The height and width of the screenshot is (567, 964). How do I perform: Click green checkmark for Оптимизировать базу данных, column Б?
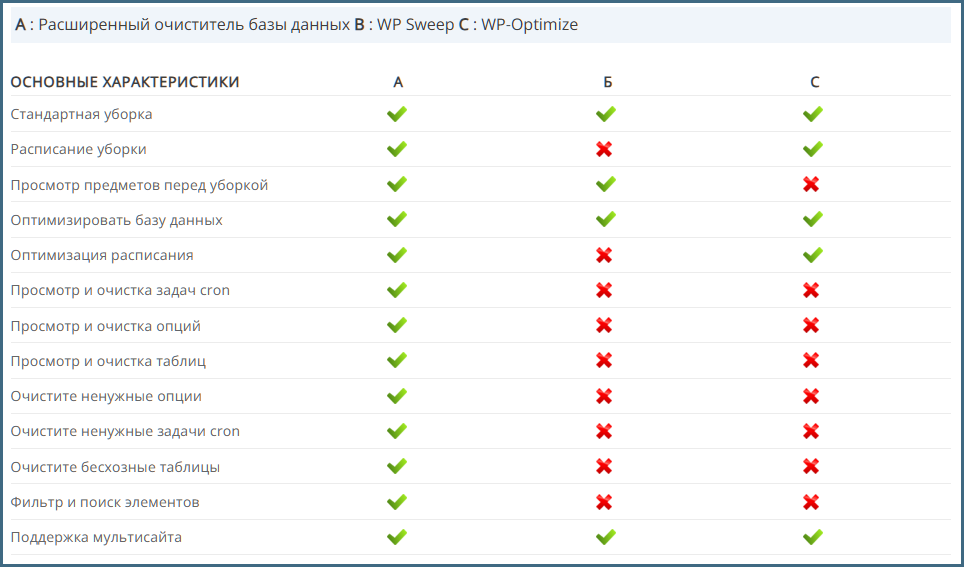[605, 219]
